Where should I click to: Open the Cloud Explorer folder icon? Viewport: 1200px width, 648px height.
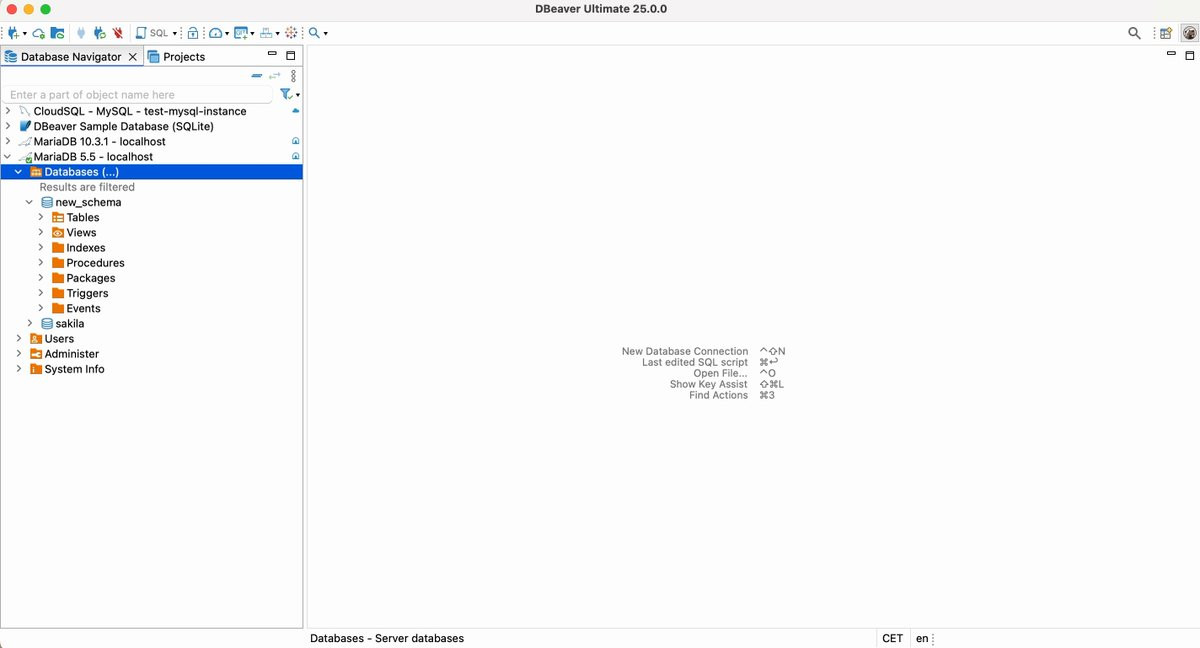(57, 33)
